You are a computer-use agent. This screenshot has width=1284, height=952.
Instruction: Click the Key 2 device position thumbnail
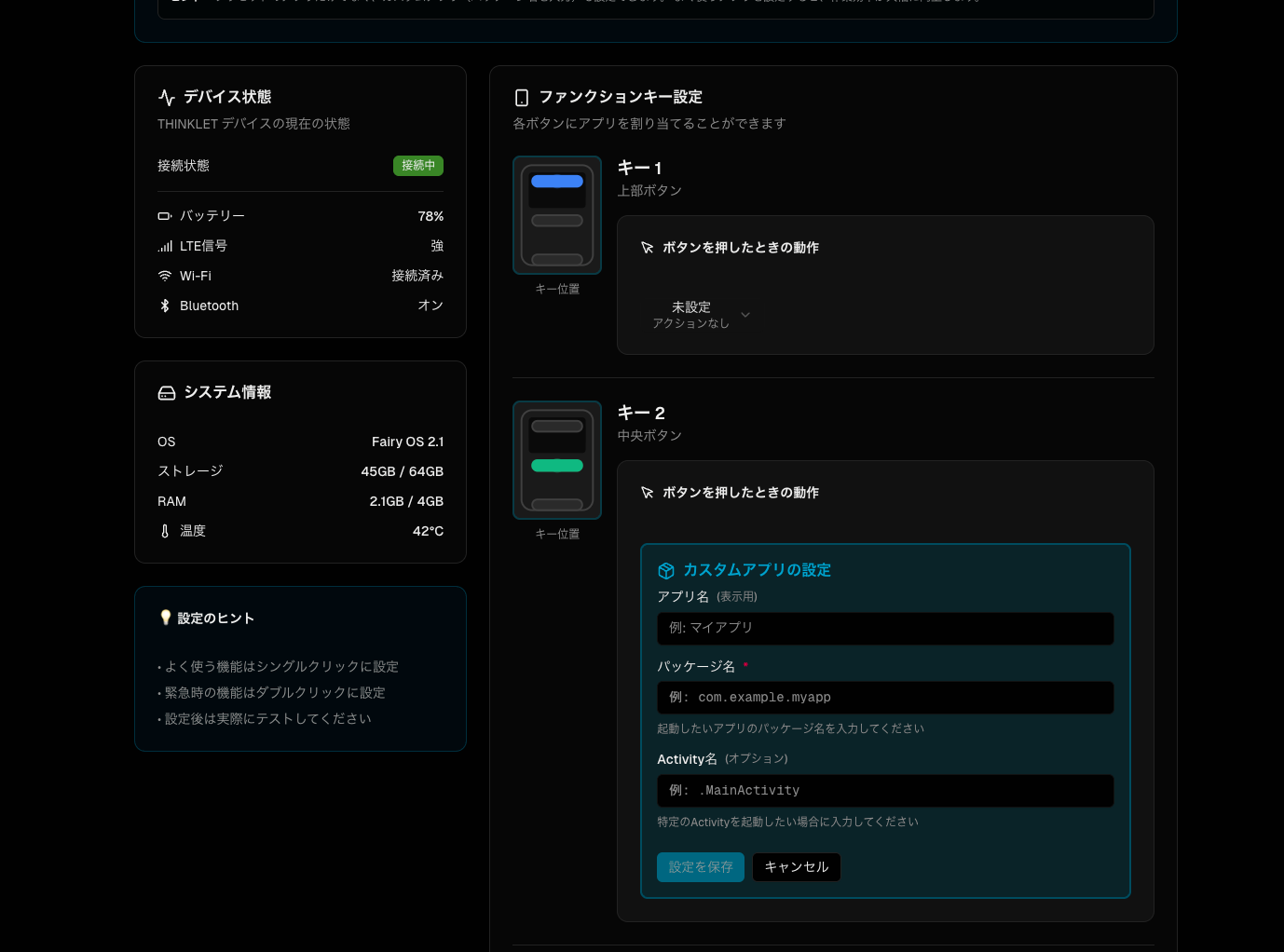(557, 460)
